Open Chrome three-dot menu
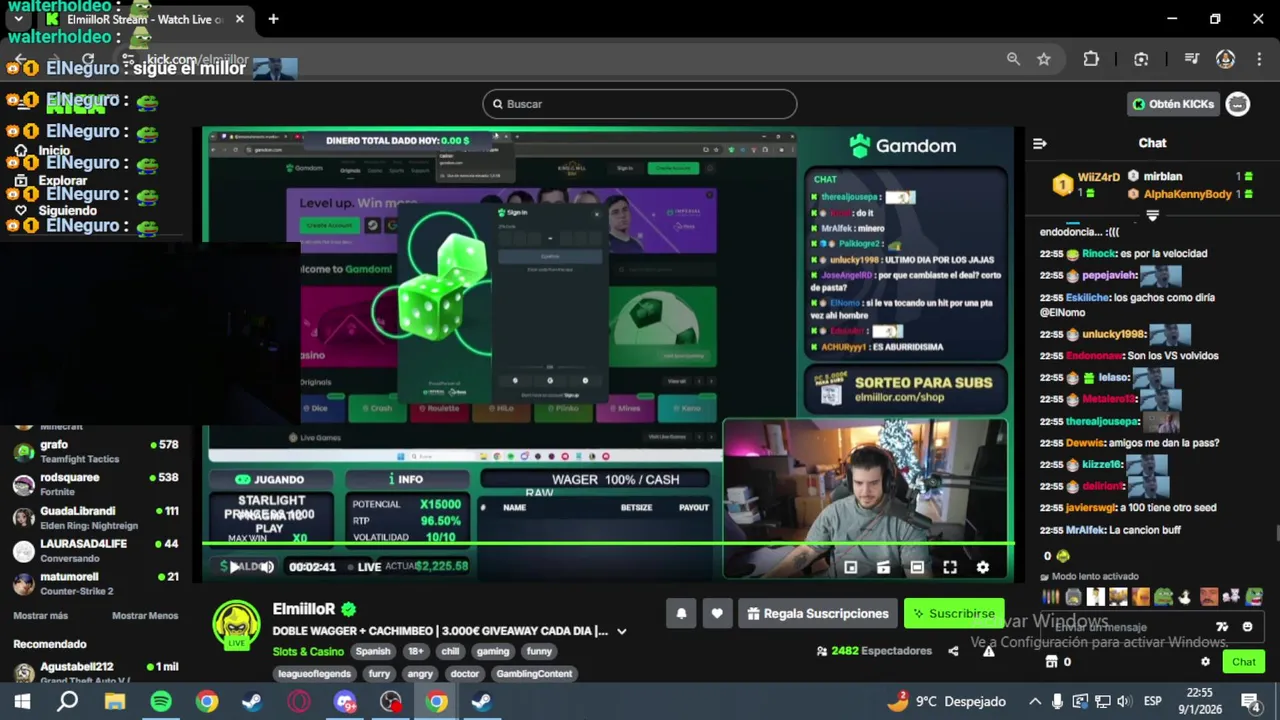 [x=1257, y=60]
